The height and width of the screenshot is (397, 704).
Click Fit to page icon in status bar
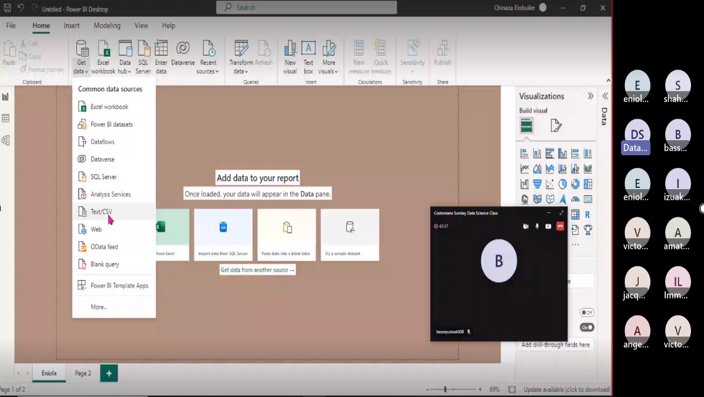pyautogui.click(x=512, y=389)
